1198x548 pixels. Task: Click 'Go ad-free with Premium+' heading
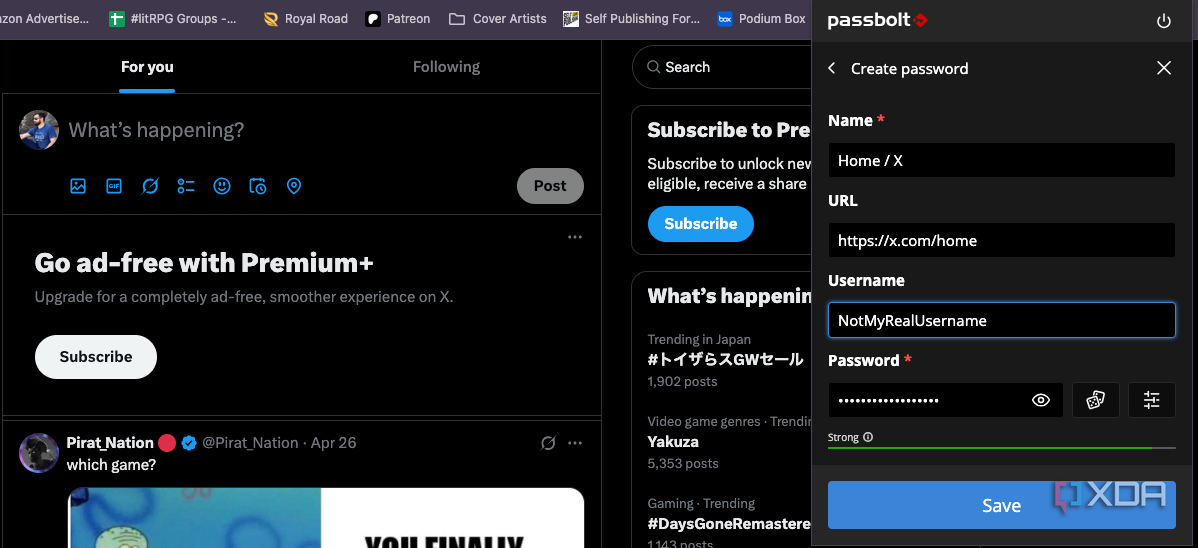pos(204,263)
